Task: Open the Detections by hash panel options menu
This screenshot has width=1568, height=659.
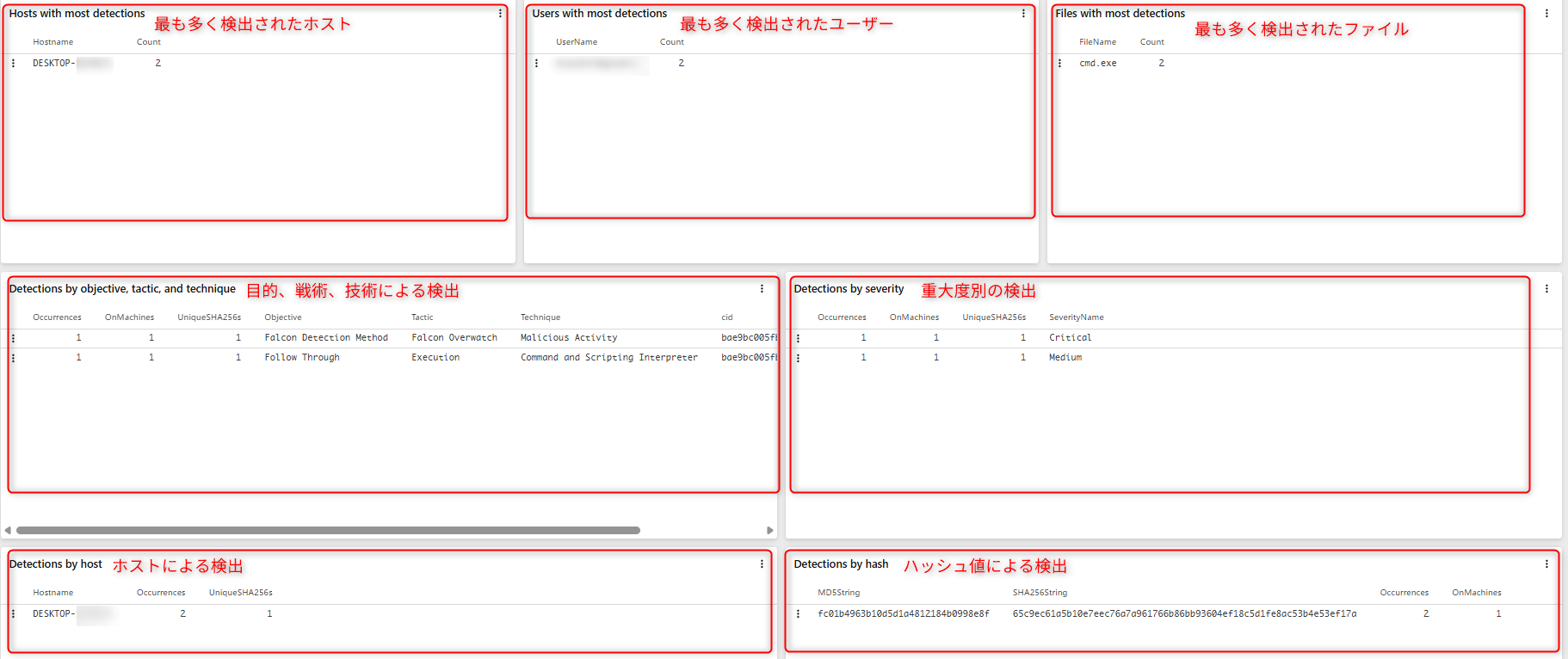Action: coord(1546,564)
